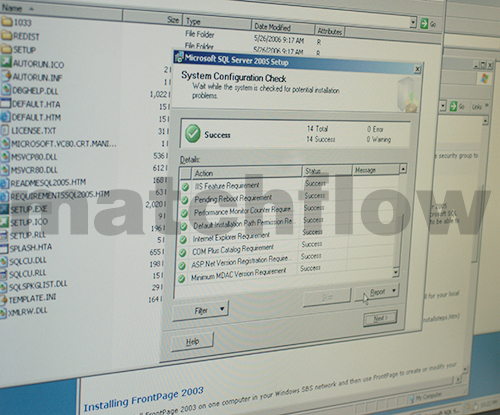
Task: Click the DBGHELP.DLL file icon
Action: [x=6, y=89]
